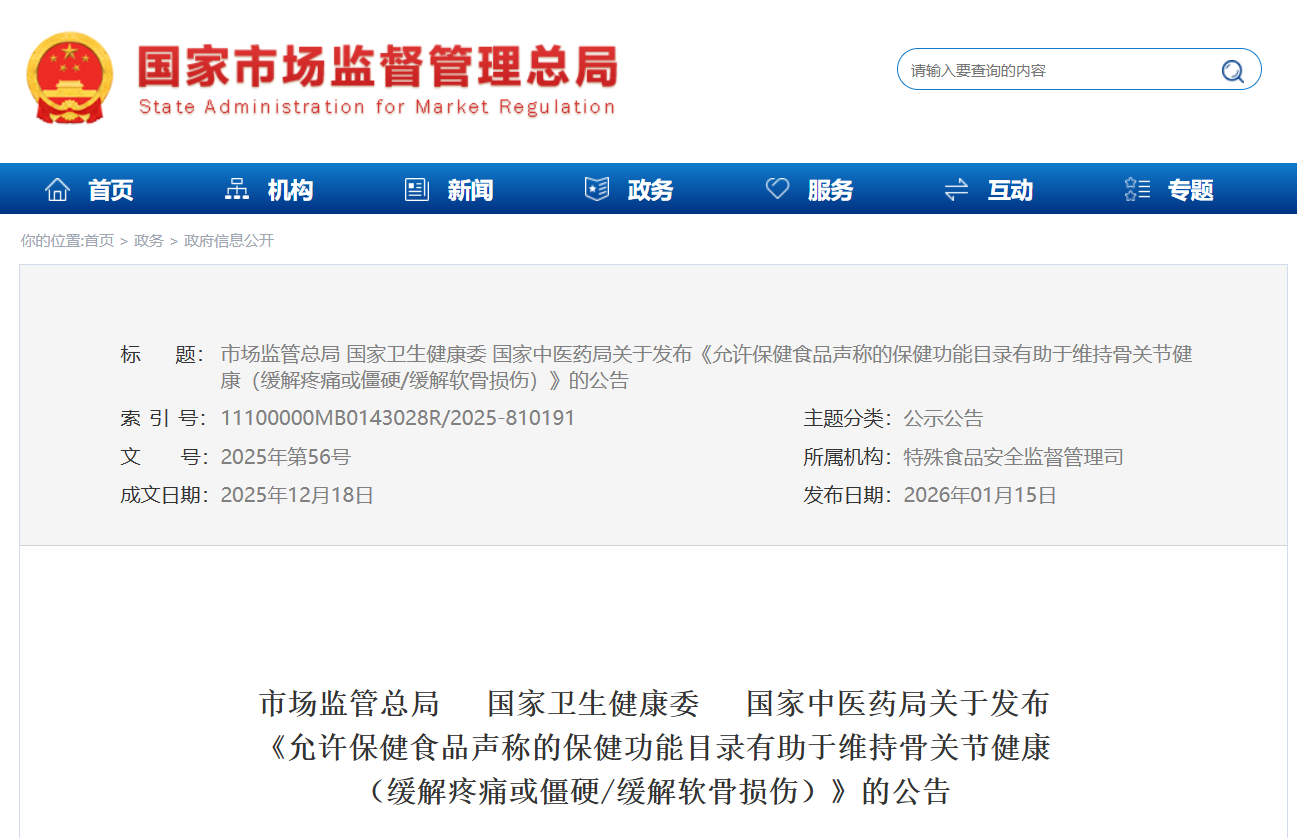The width and height of the screenshot is (1297, 838).
Task: Click 首页 in the breadcrumb trail
Action: pyautogui.click(x=99, y=240)
